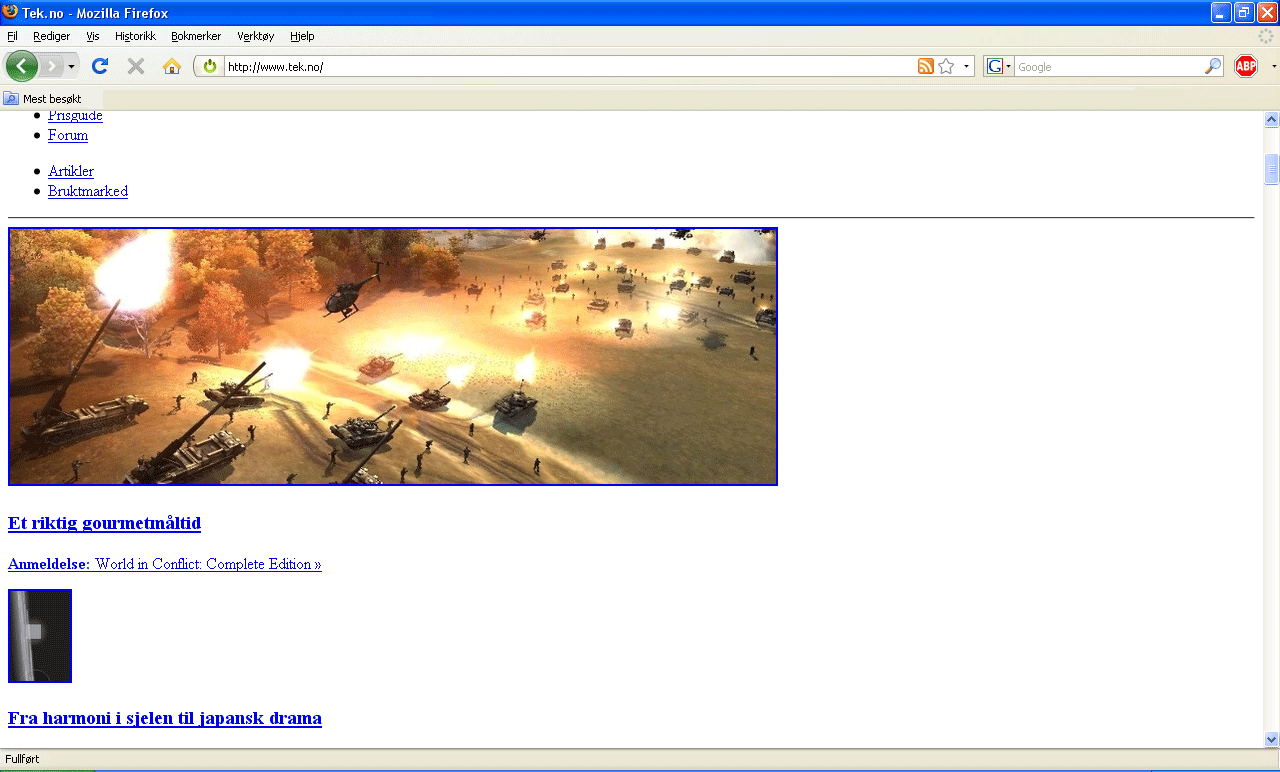Go to the Home page icon

(172, 66)
